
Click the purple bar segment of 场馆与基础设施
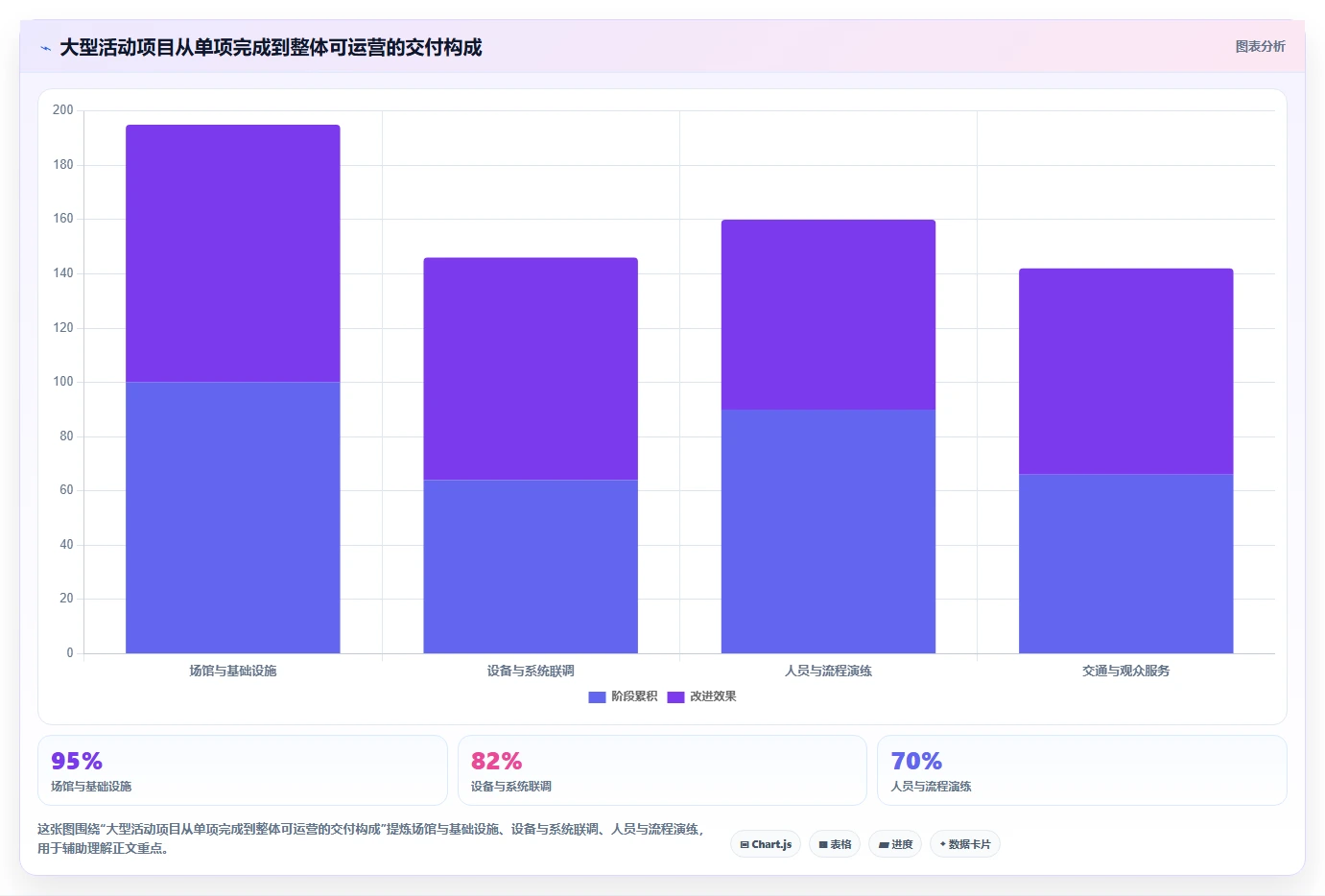[233, 253]
